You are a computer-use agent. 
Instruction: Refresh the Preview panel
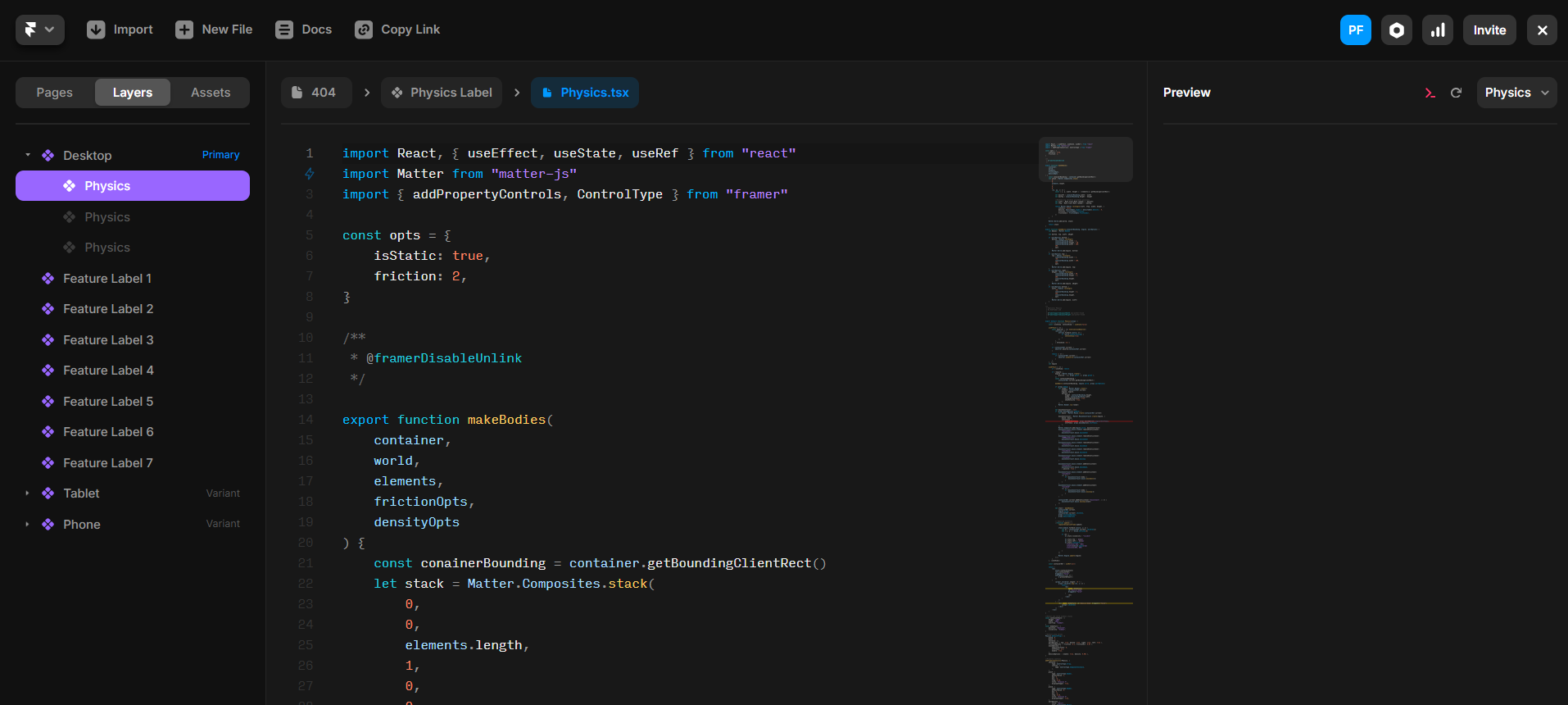click(x=1456, y=93)
